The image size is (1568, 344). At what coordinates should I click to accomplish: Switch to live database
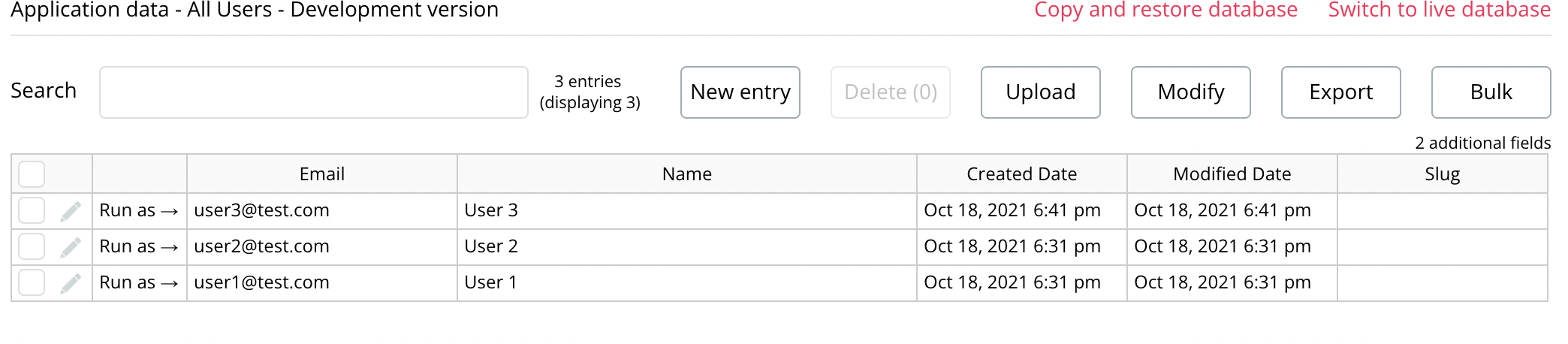click(1440, 10)
